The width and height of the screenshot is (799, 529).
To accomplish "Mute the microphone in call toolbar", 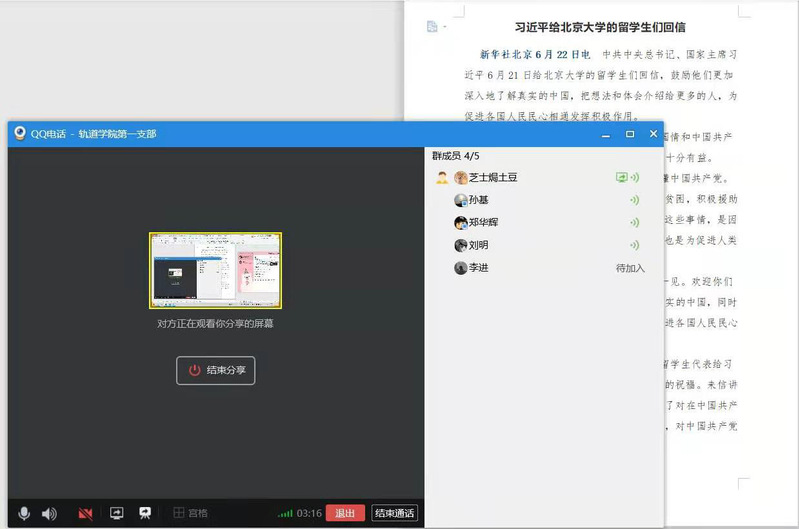I will point(23,513).
